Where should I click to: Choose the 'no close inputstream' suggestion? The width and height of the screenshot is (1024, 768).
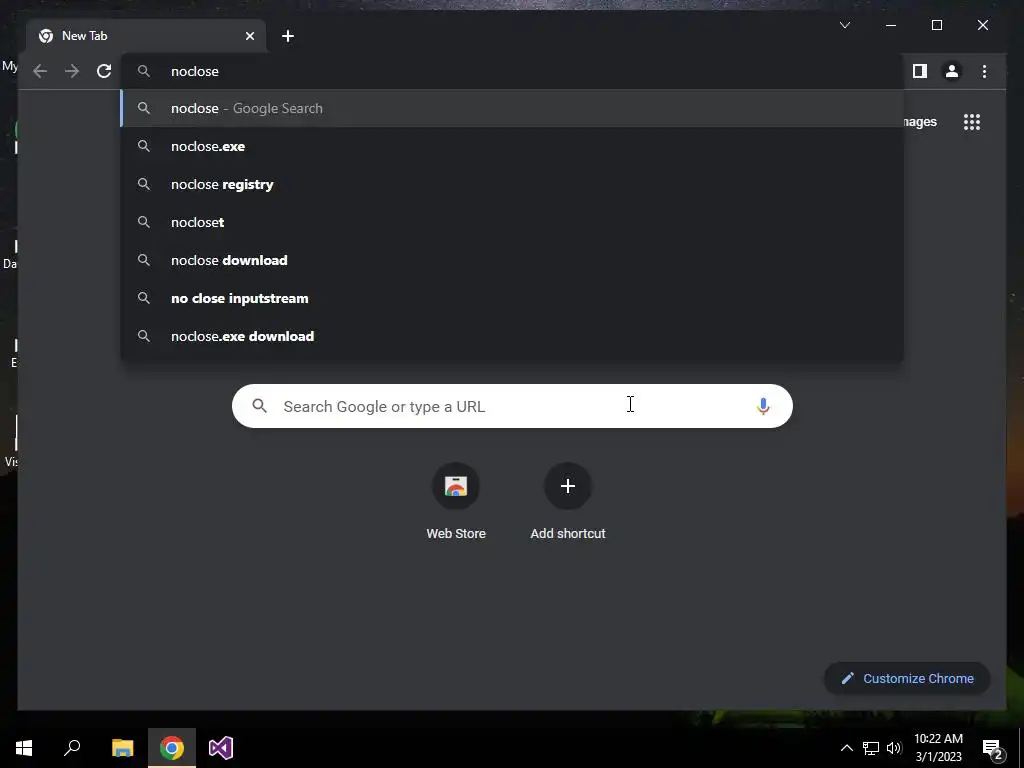[512, 298]
